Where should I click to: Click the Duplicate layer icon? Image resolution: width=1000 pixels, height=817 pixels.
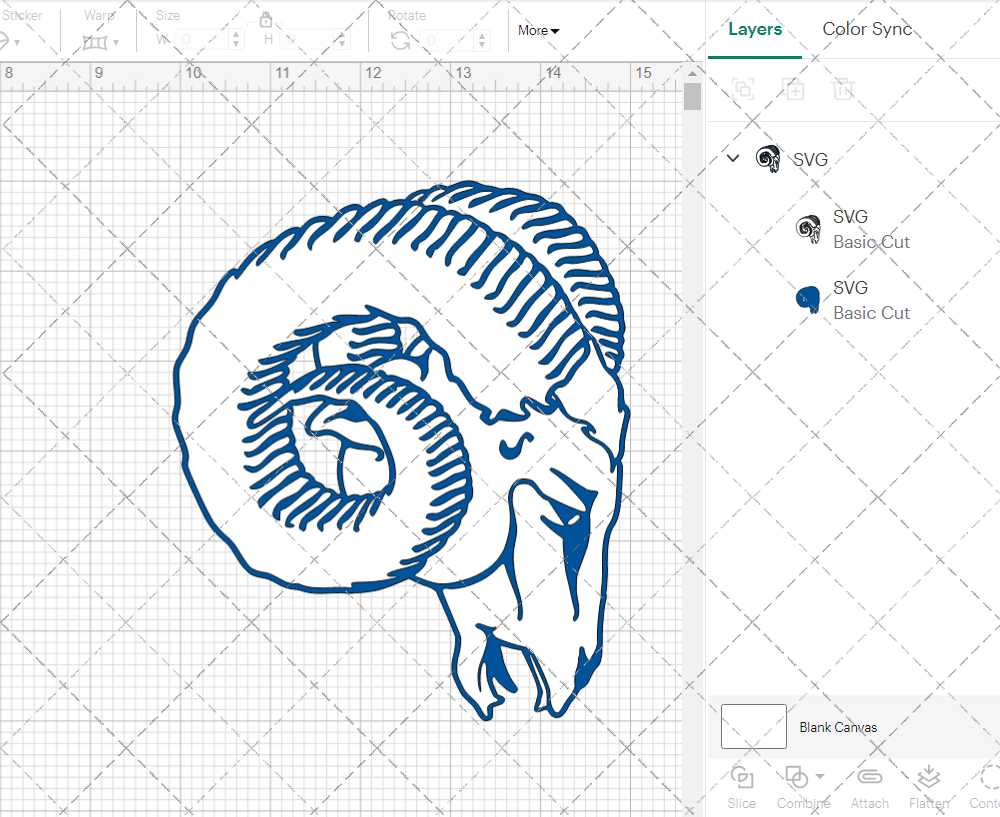point(793,89)
